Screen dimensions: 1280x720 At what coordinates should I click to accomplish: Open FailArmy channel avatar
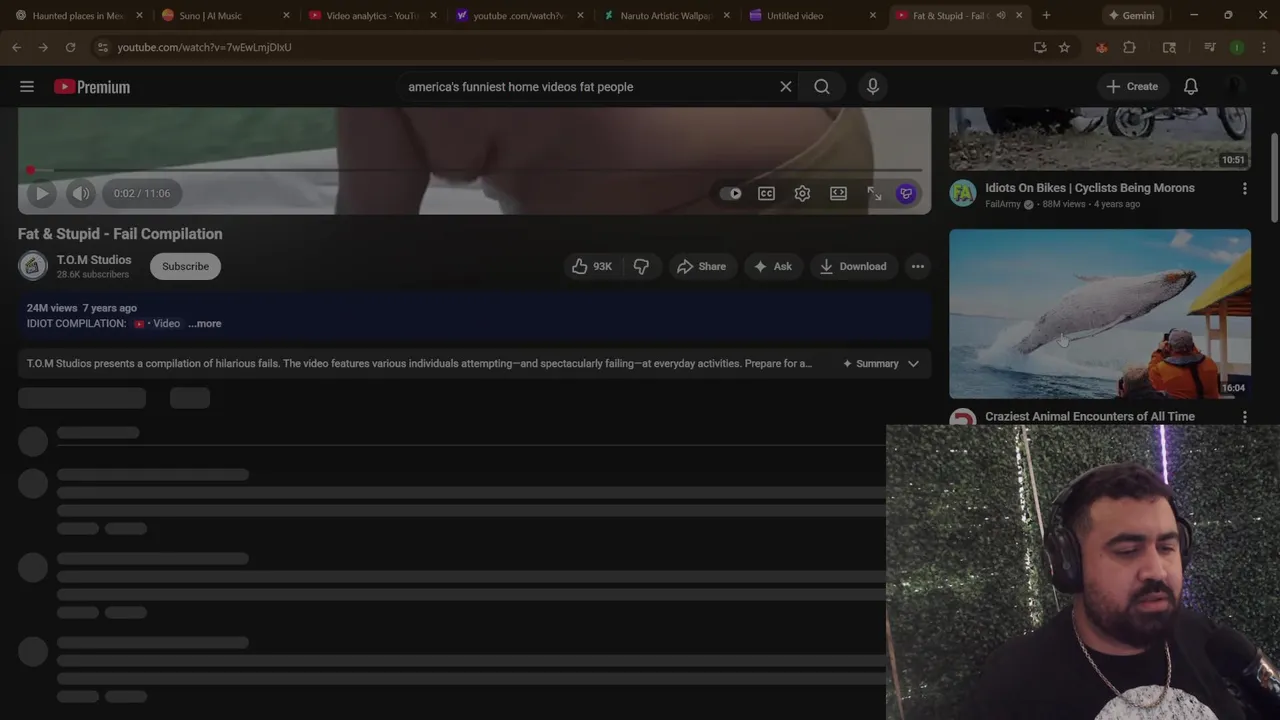(x=963, y=193)
